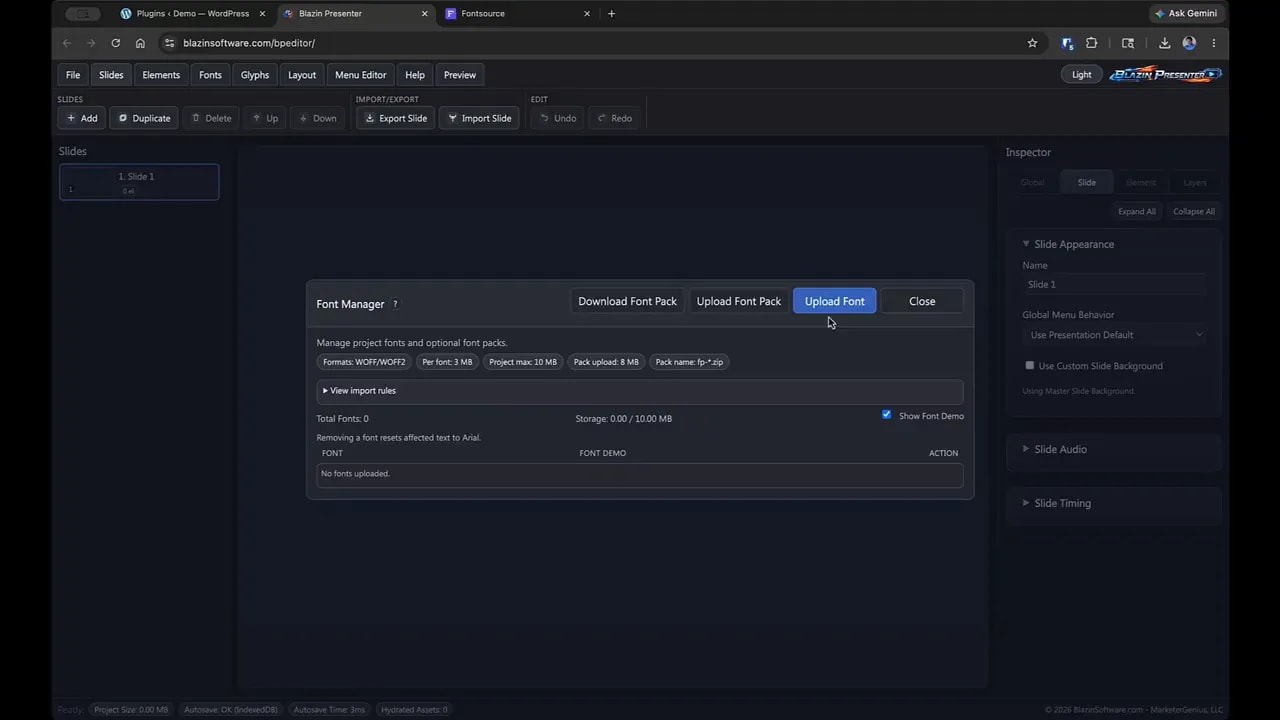Screen dimensions: 1280x720
Task: Switch theme with the Light button
Action: tap(1082, 75)
